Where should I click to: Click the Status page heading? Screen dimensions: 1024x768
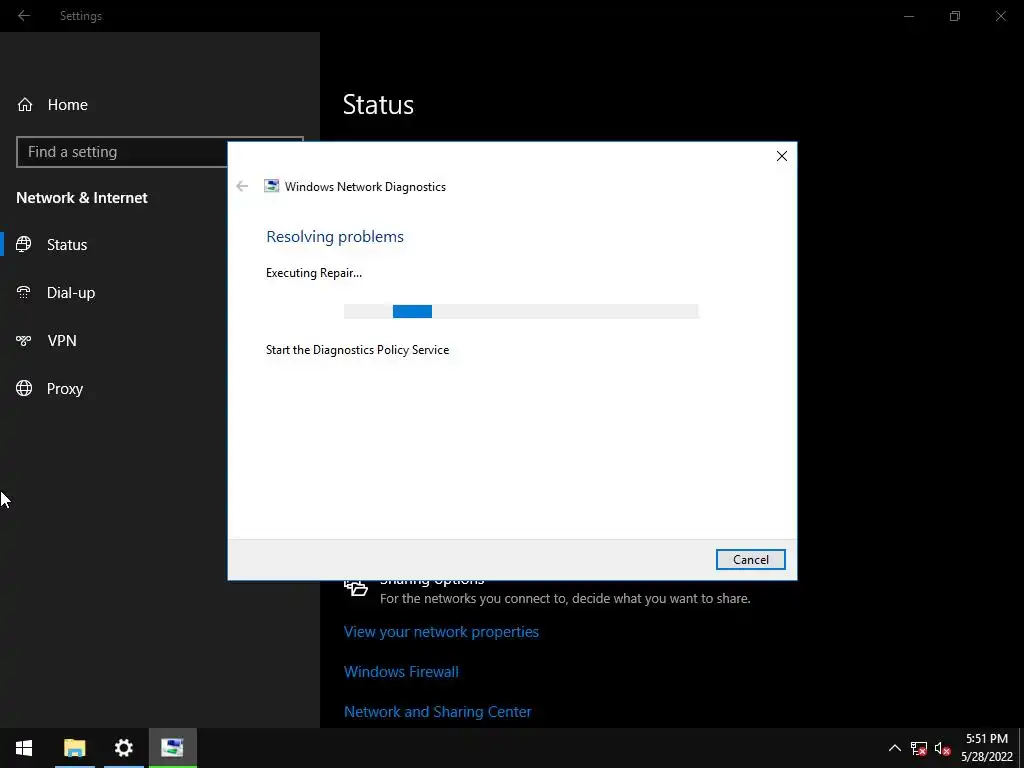(x=378, y=104)
